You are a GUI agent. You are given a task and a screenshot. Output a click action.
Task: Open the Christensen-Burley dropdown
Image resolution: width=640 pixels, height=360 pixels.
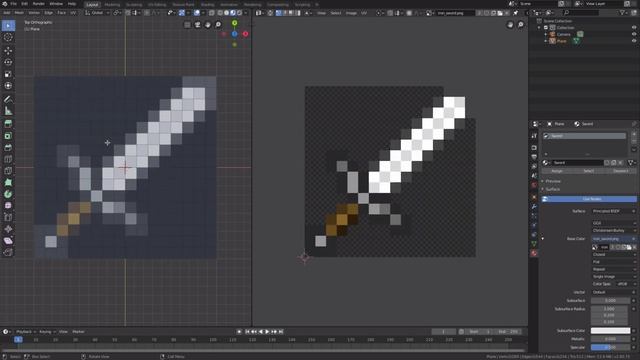613,230
